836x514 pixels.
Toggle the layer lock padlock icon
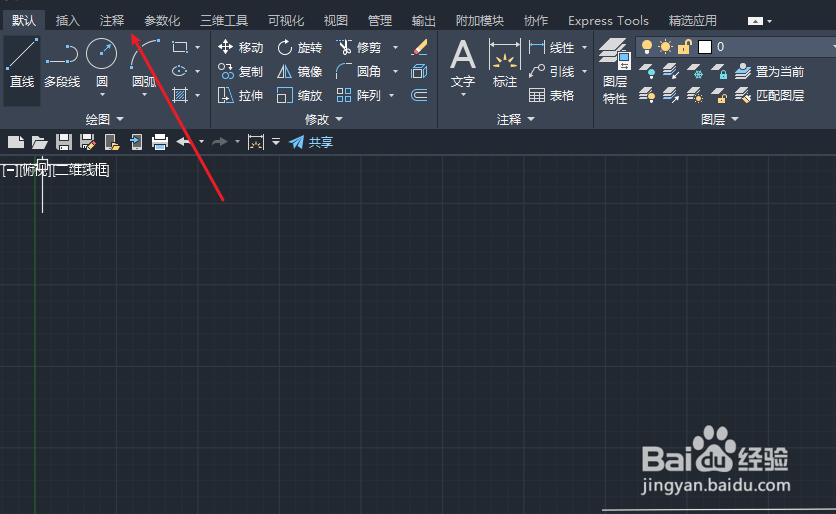(685, 47)
